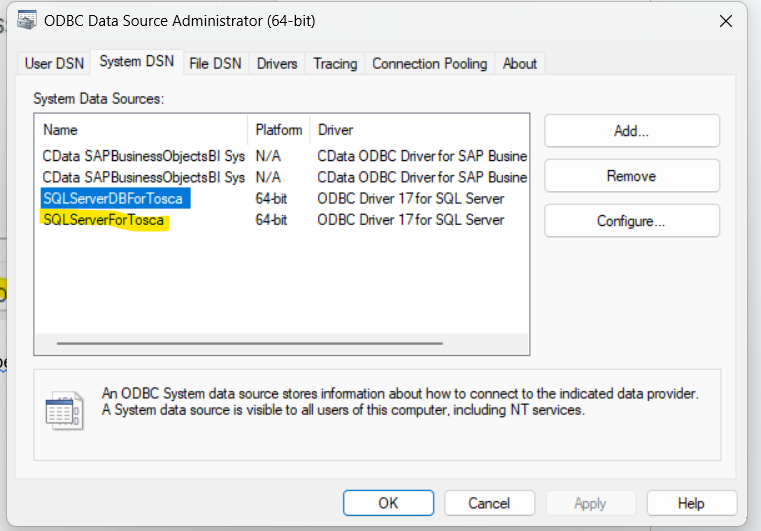
Task: Open Help for the dialog
Action: 691,503
